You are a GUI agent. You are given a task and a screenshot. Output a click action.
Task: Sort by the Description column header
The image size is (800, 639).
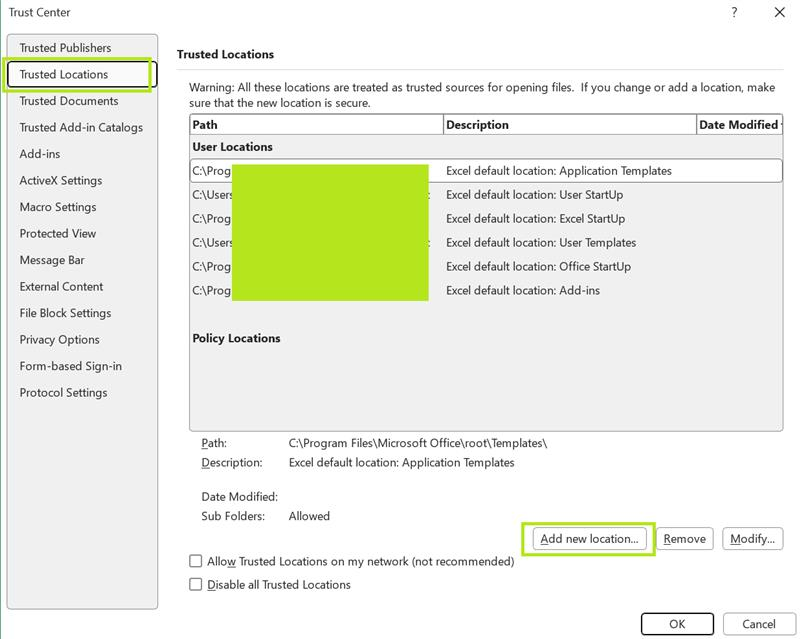tap(569, 125)
